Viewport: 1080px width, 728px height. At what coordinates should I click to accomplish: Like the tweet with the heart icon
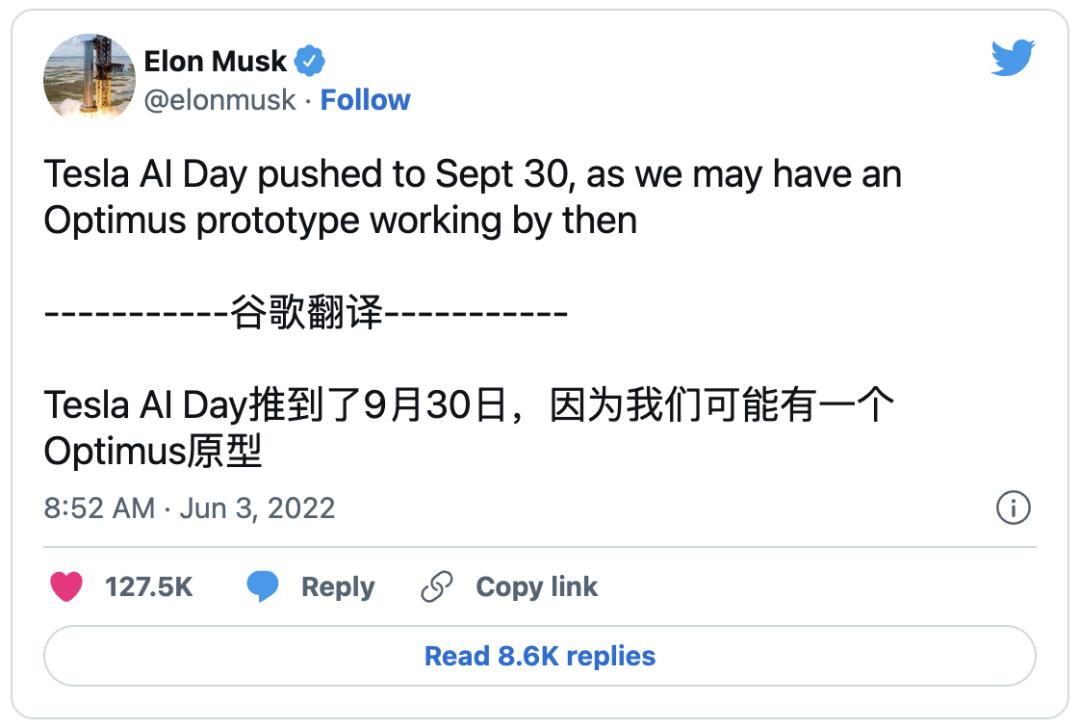(x=66, y=587)
